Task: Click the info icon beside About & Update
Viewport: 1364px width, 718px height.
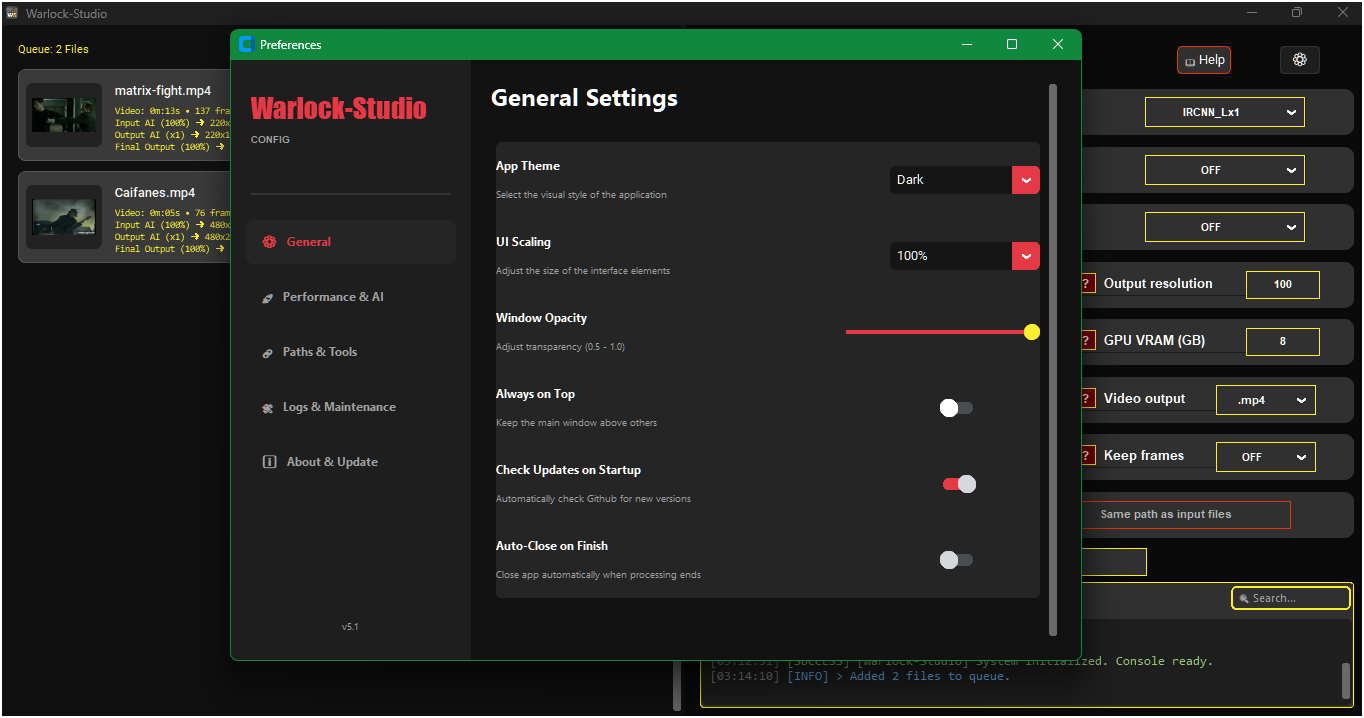Action: [x=269, y=462]
